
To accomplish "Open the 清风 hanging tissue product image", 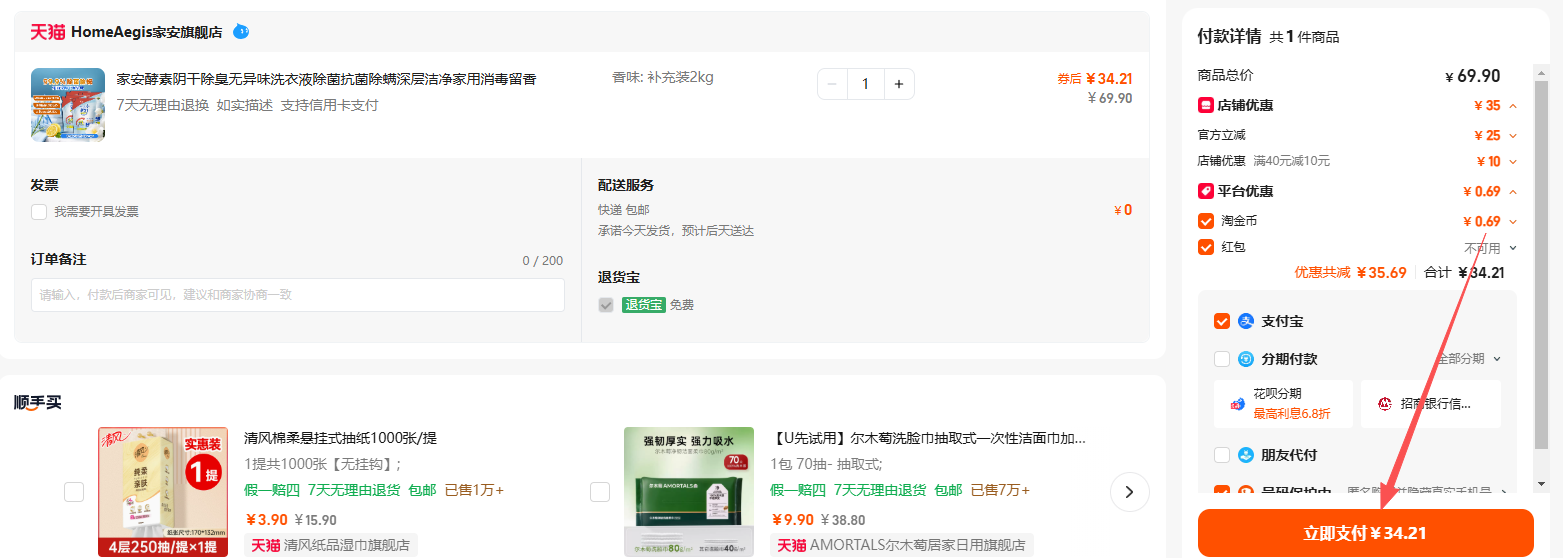I will [163, 492].
